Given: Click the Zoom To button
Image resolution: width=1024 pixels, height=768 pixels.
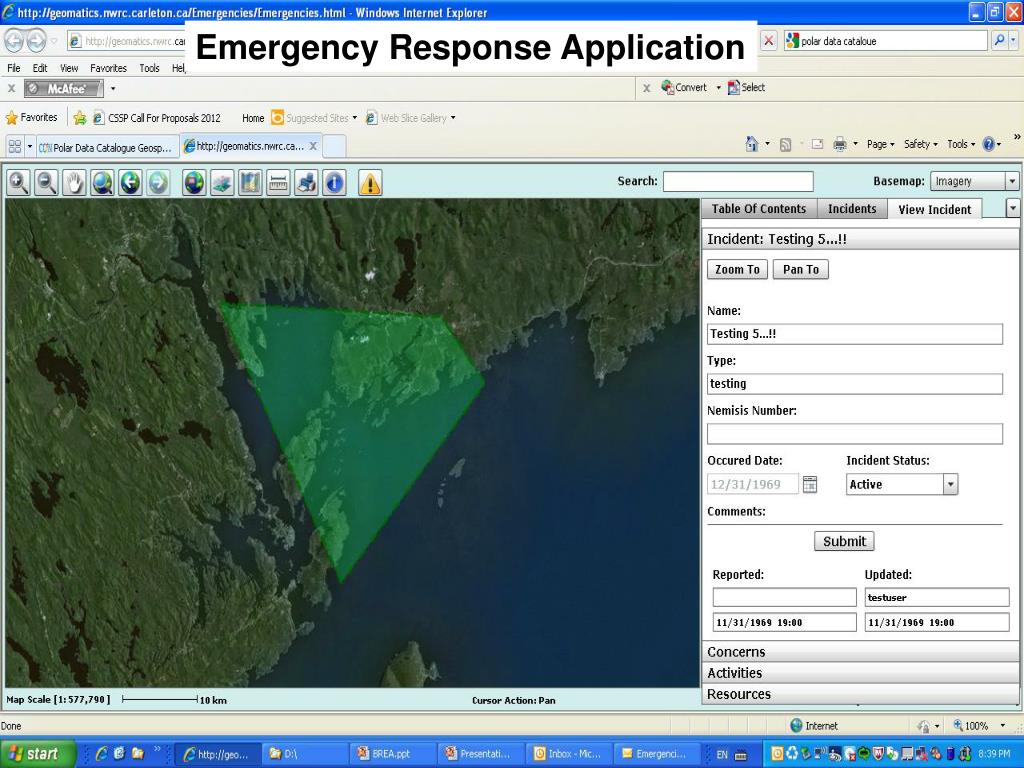Looking at the screenshot, I should (737, 270).
